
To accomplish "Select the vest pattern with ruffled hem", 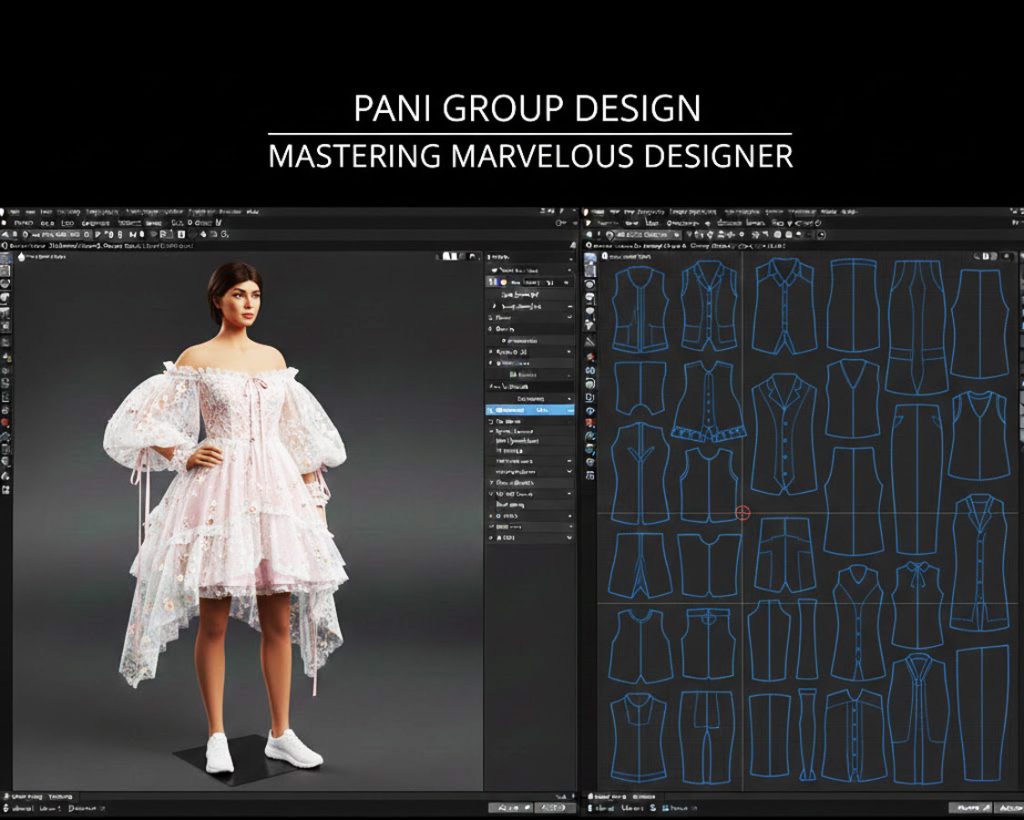I will pos(709,401).
